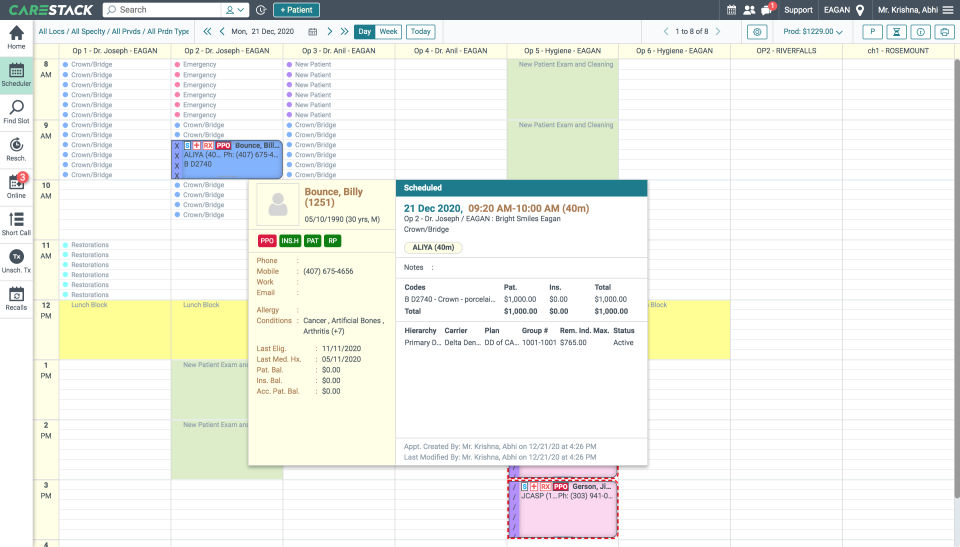Screen dimensions: 960x547
Task: Click the + Patient button
Action: [x=296, y=10]
